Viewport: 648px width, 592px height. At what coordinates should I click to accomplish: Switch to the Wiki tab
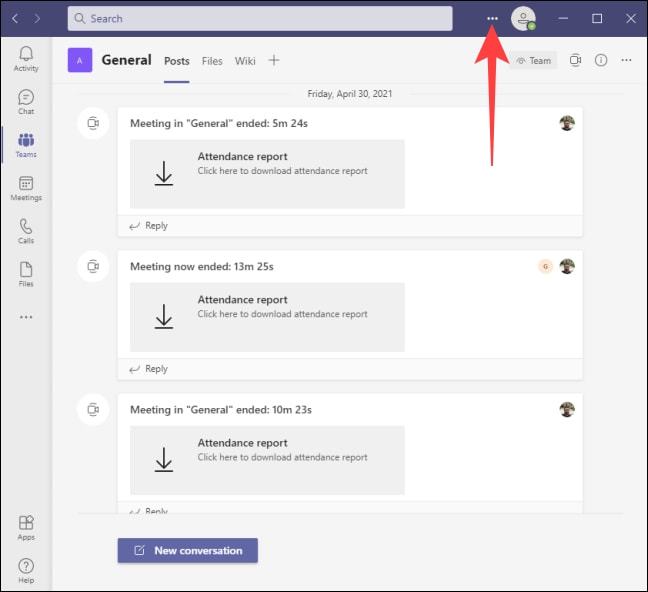pyautogui.click(x=245, y=61)
